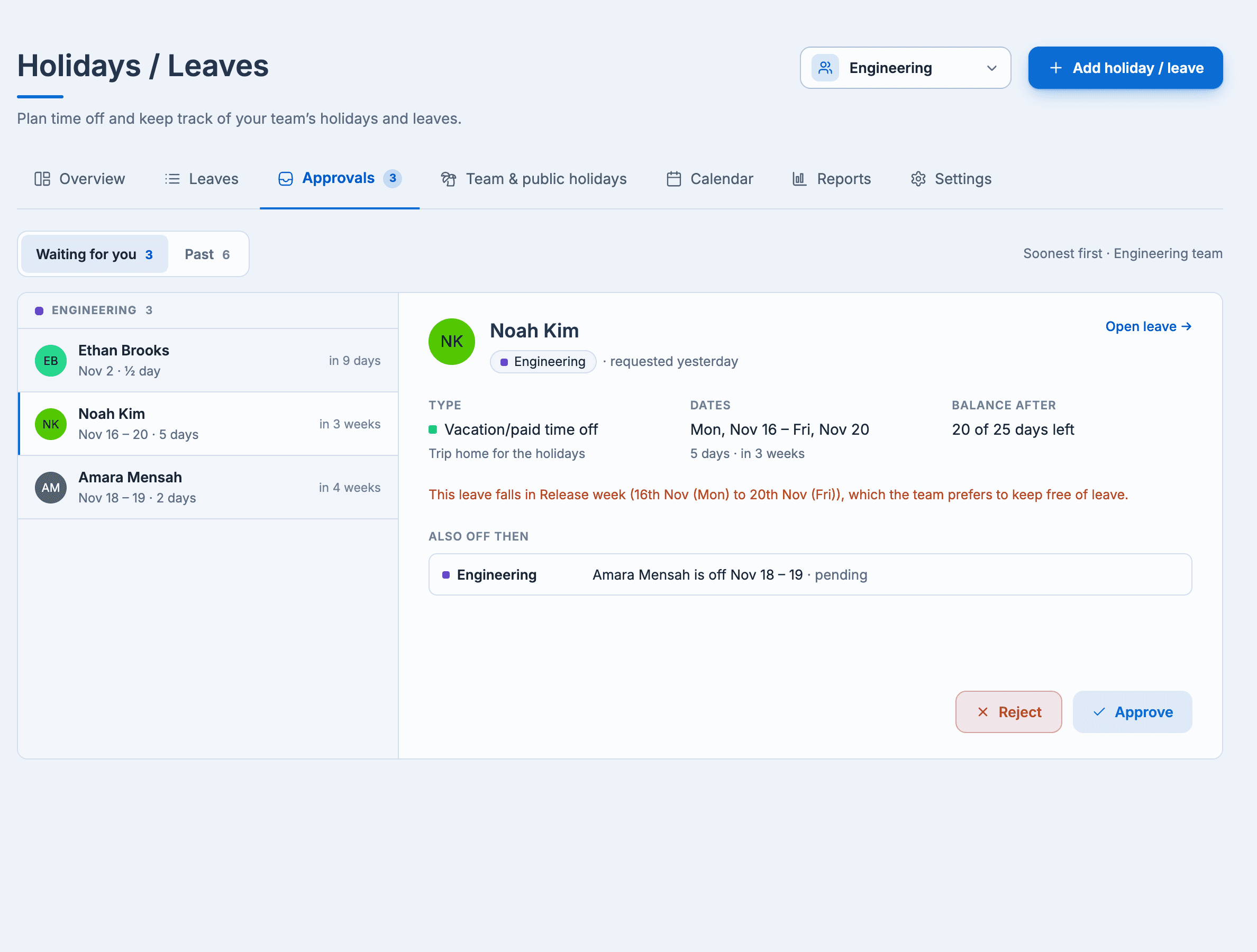Switch to the Past requests filter
This screenshot has height=952, width=1257.
pos(207,254)
